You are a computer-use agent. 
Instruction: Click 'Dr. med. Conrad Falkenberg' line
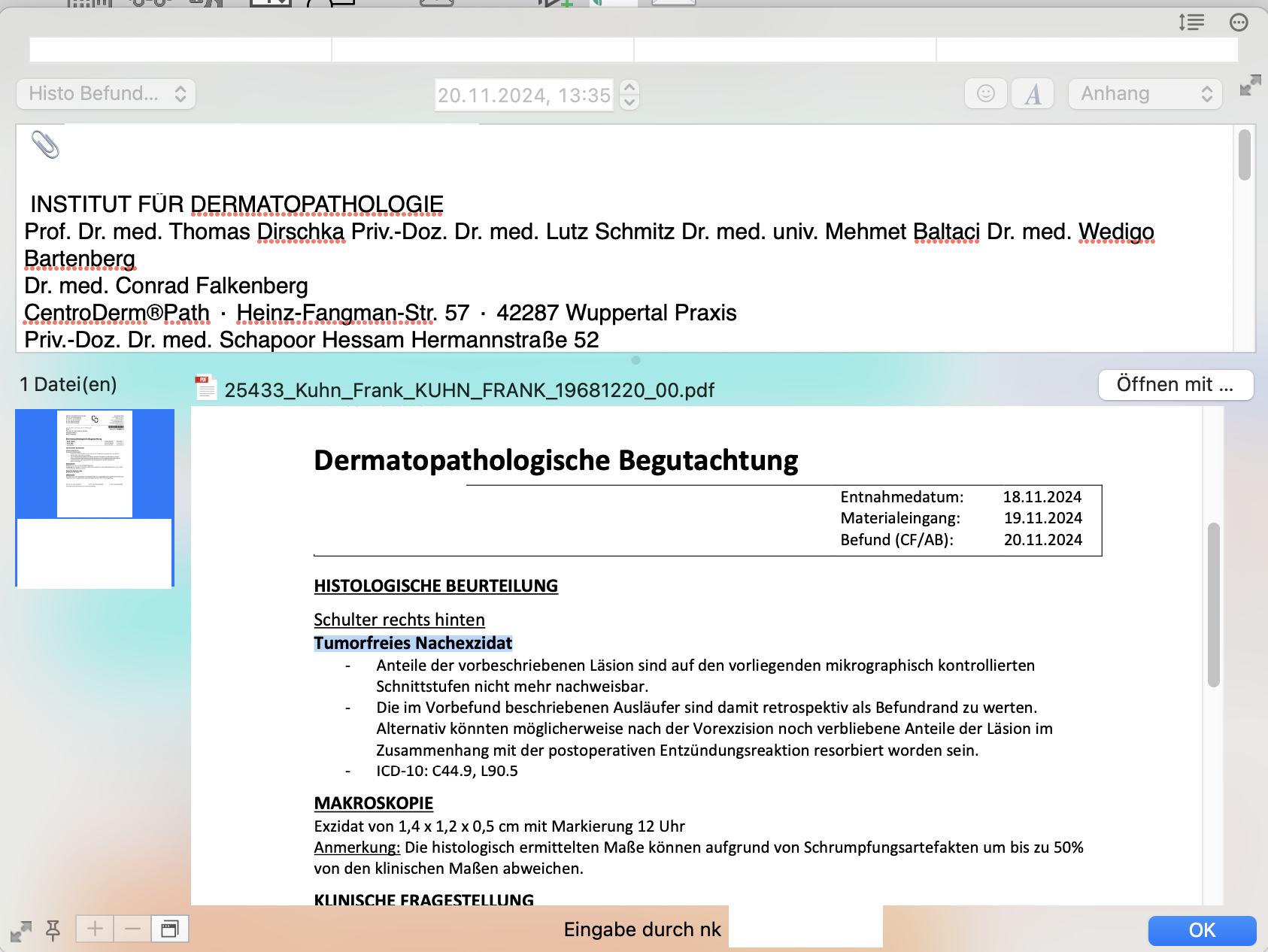[166, 286]
